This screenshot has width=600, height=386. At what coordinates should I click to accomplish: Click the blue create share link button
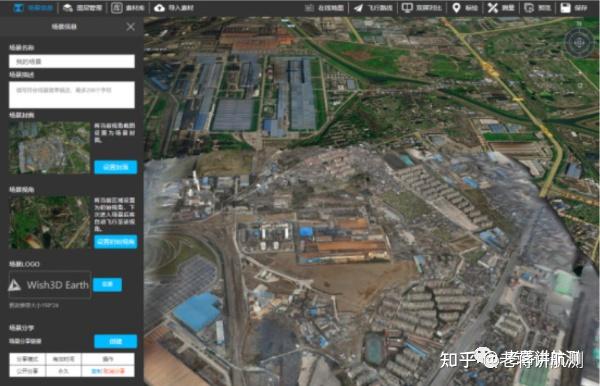pos(116,341)
